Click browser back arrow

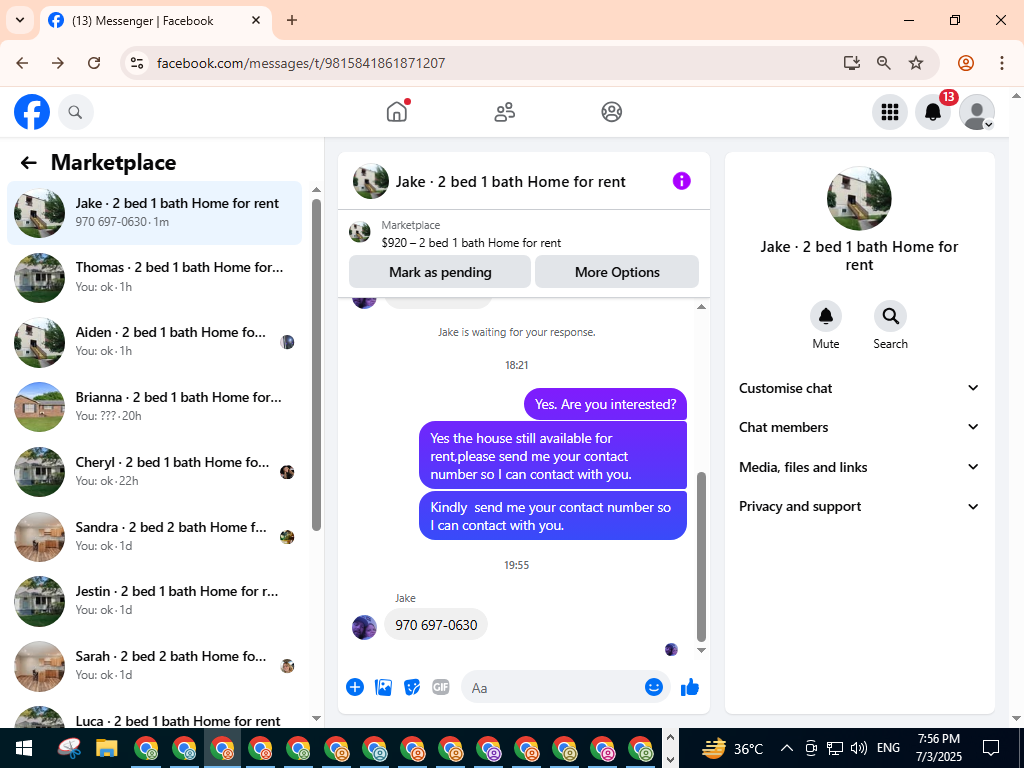point(22,63)
